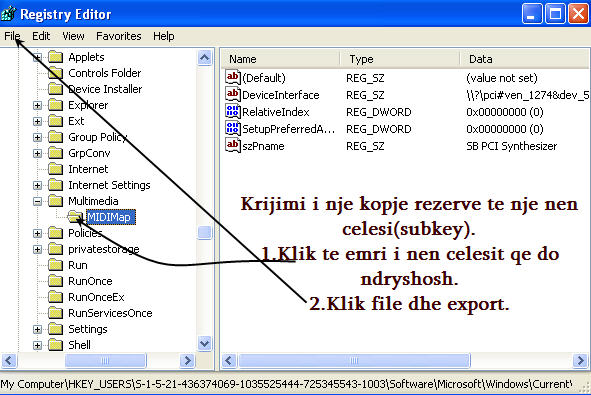Open the Edit menu
Viewport: 591px width, 395px height.
(x=41, y=36)
